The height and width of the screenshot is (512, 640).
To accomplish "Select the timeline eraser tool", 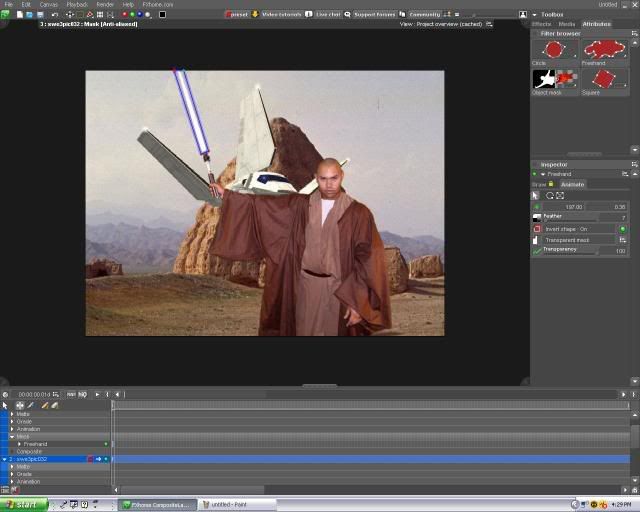I will tap(55, 405).
